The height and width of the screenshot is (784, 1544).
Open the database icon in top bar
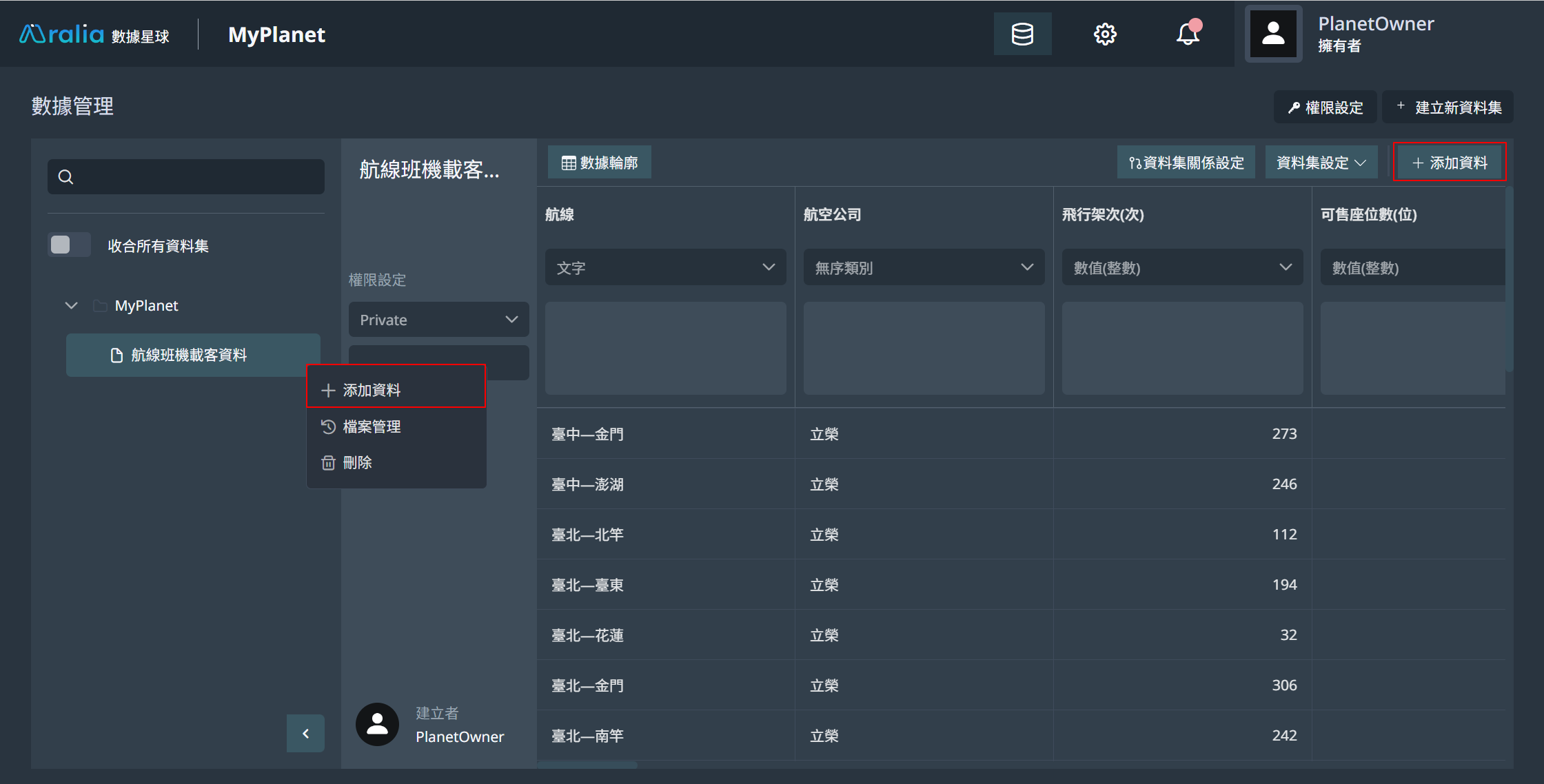(1022, 34)
